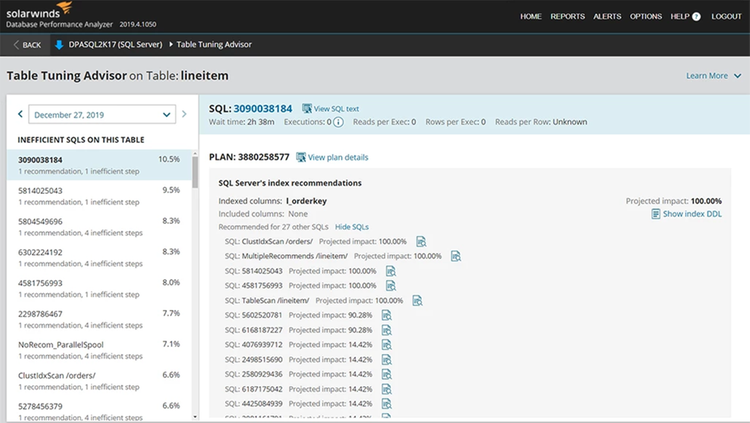The image size is (750, 423).
Task: Go to next day with right chevron
Action: tap(184, 114)
